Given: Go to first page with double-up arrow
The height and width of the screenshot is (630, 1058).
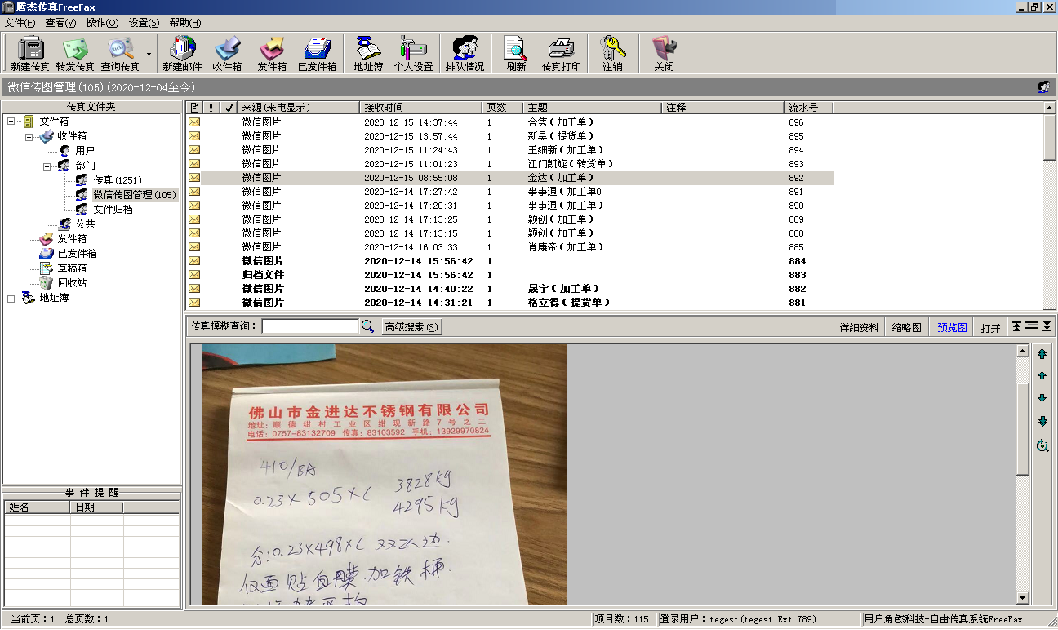Looking at the screenshot, I should point(1042,353).
